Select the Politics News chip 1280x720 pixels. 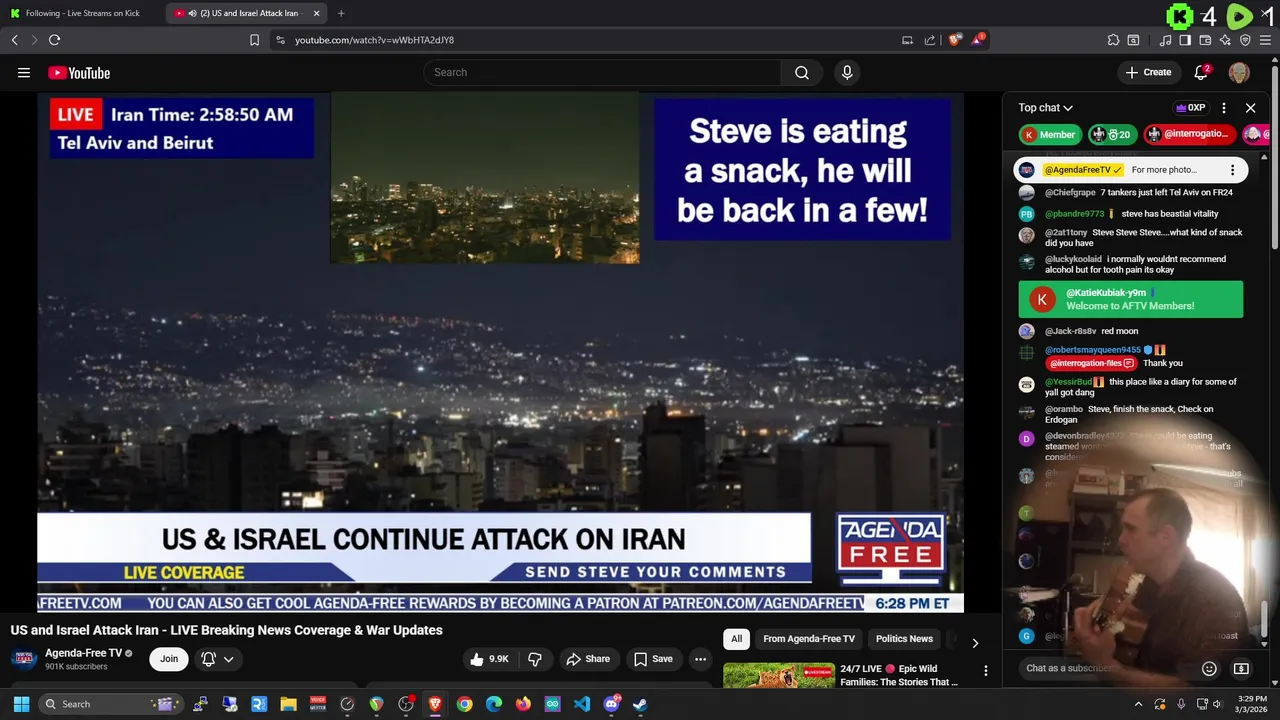click(904, 639)
